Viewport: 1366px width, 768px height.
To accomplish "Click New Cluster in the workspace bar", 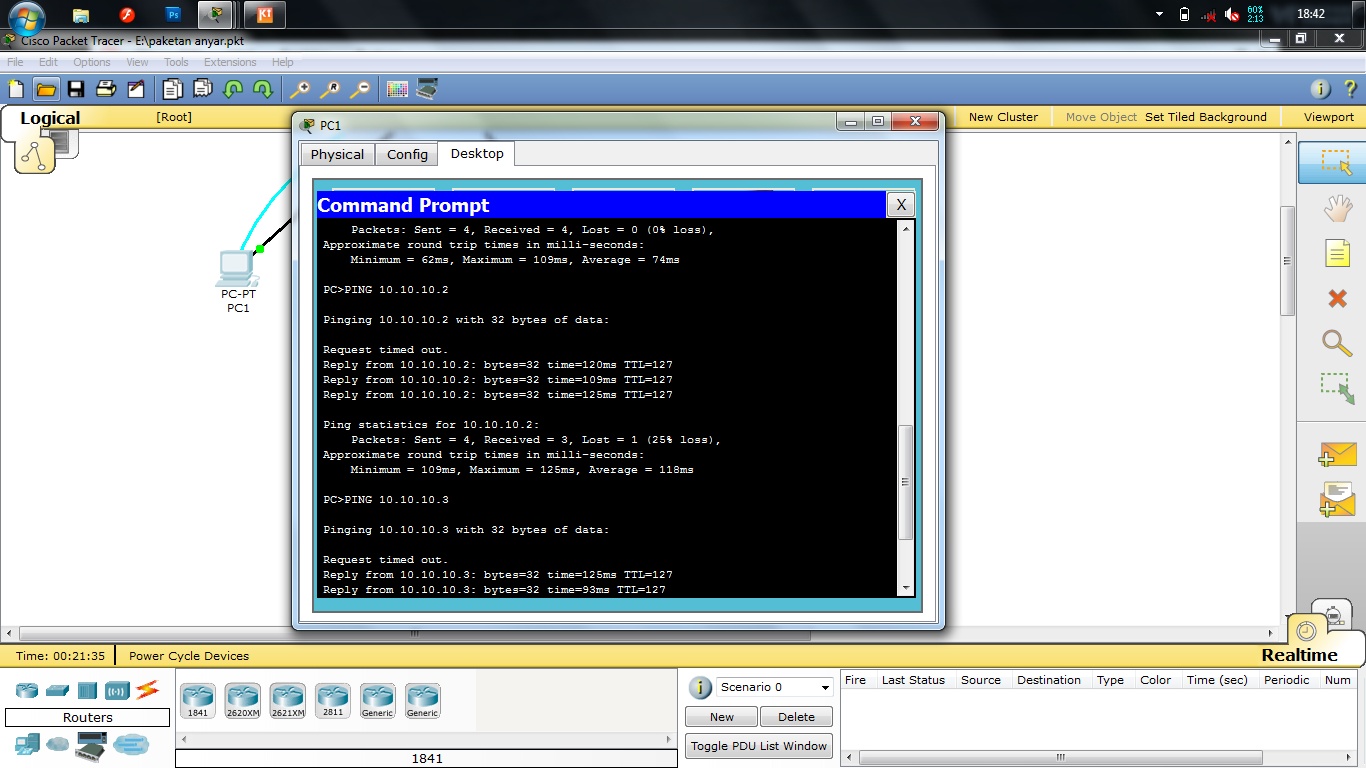I will (1003, 117).
